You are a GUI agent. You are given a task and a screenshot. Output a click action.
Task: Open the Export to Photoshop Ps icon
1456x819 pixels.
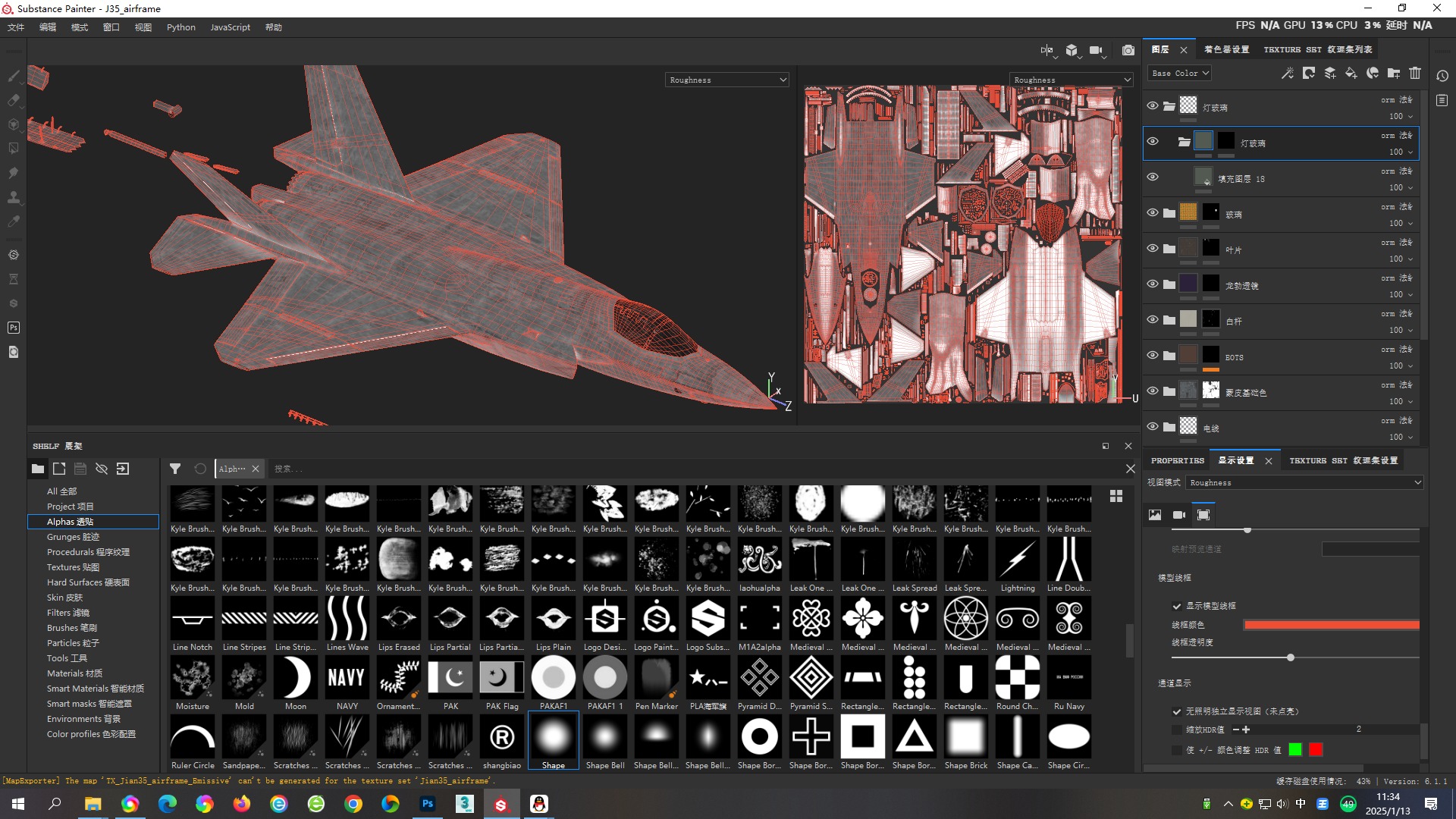pyautogui.click(x=13, y=328)
